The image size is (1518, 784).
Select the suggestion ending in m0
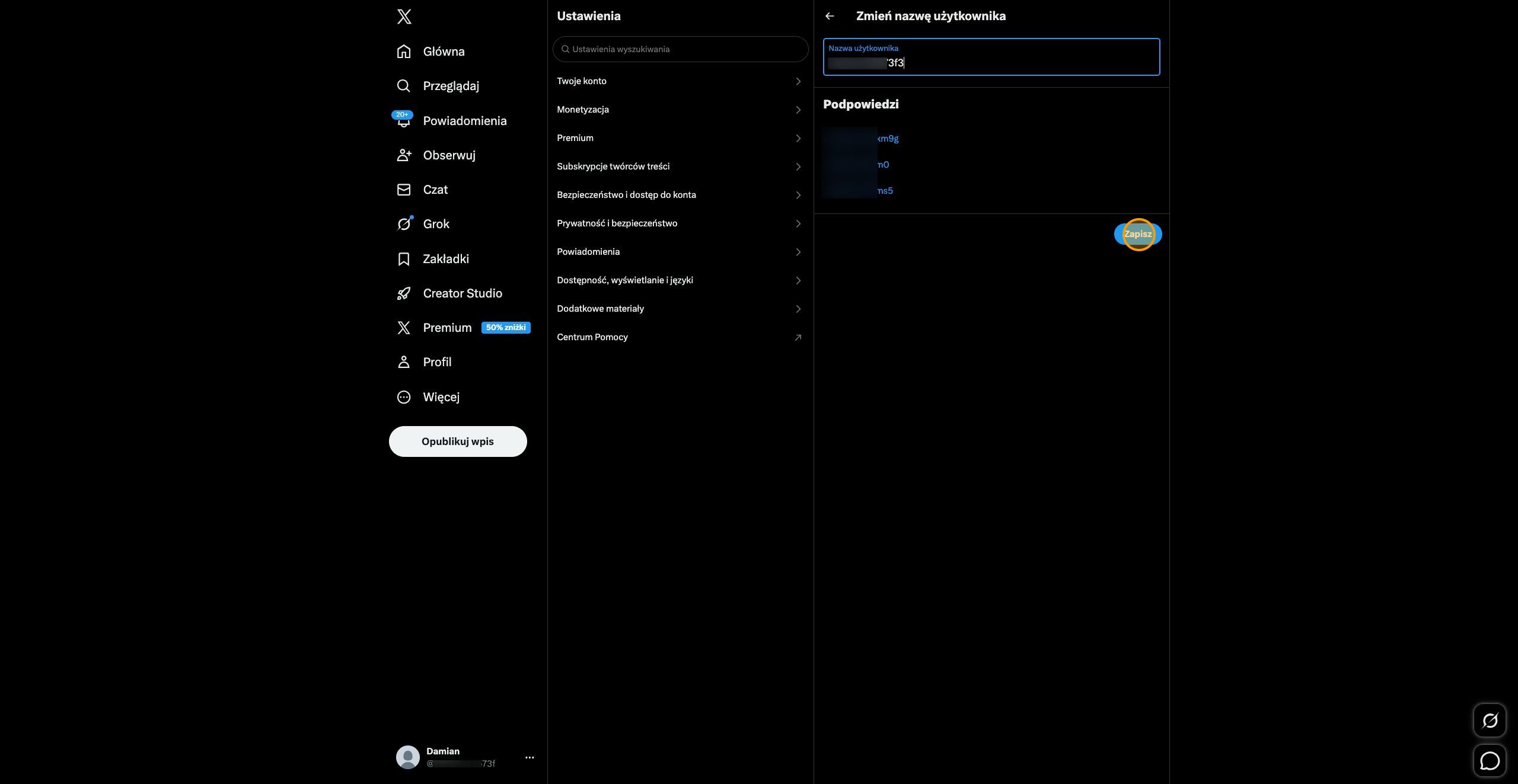(x=856, y=165)
